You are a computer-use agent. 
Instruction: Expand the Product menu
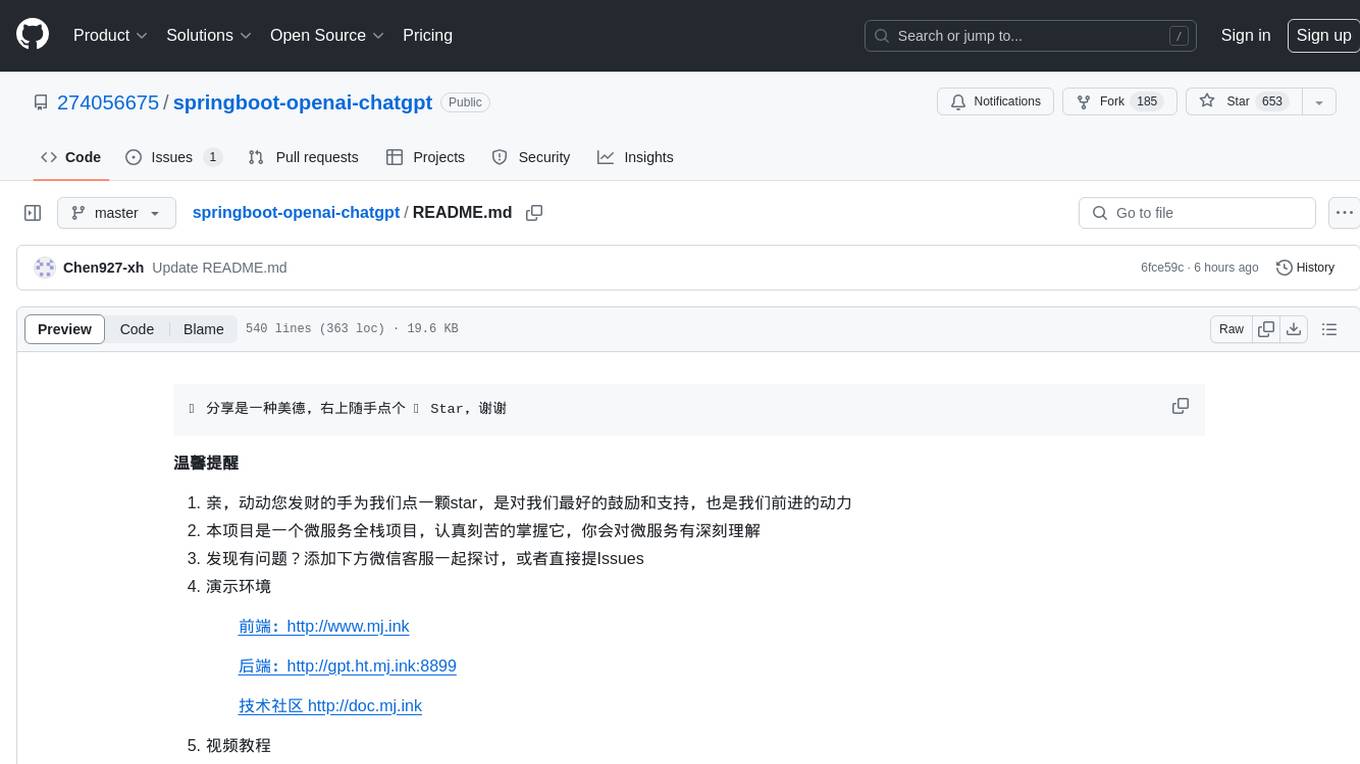point(110,35)
